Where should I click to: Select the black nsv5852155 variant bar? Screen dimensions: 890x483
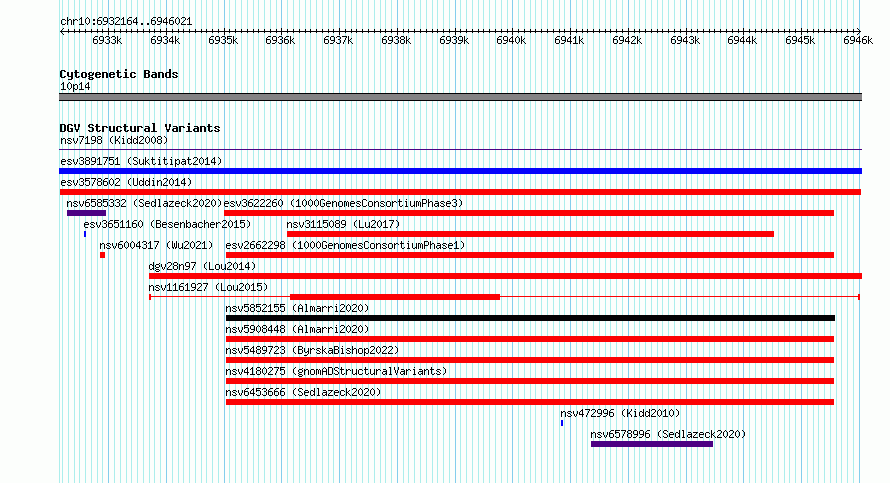530,318
